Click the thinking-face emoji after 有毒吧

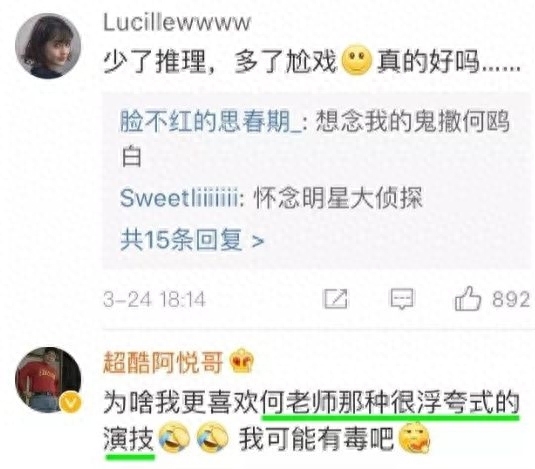click(x=415, y=437)
